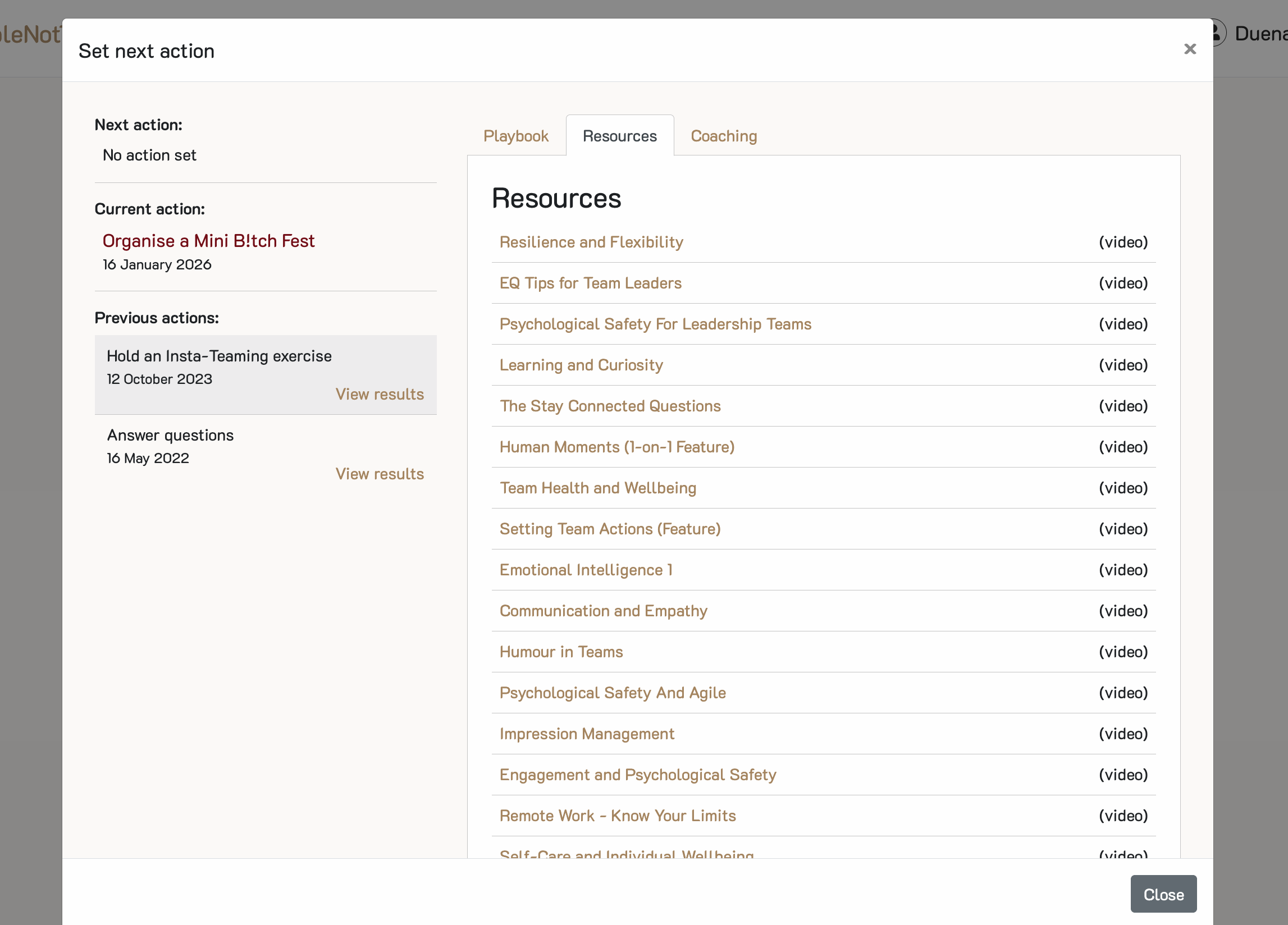Open The Stay Connected Questions
1288x925 pixels.
610,406
